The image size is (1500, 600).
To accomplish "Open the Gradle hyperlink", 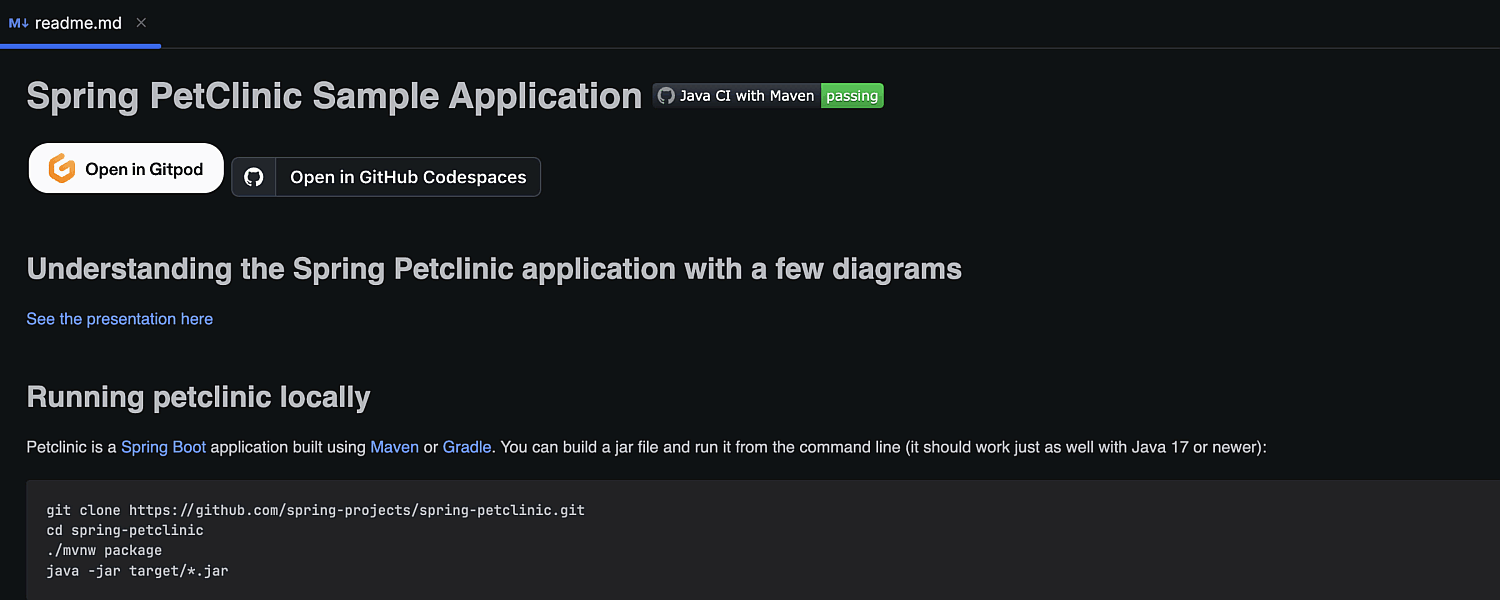I will (467, 447).
